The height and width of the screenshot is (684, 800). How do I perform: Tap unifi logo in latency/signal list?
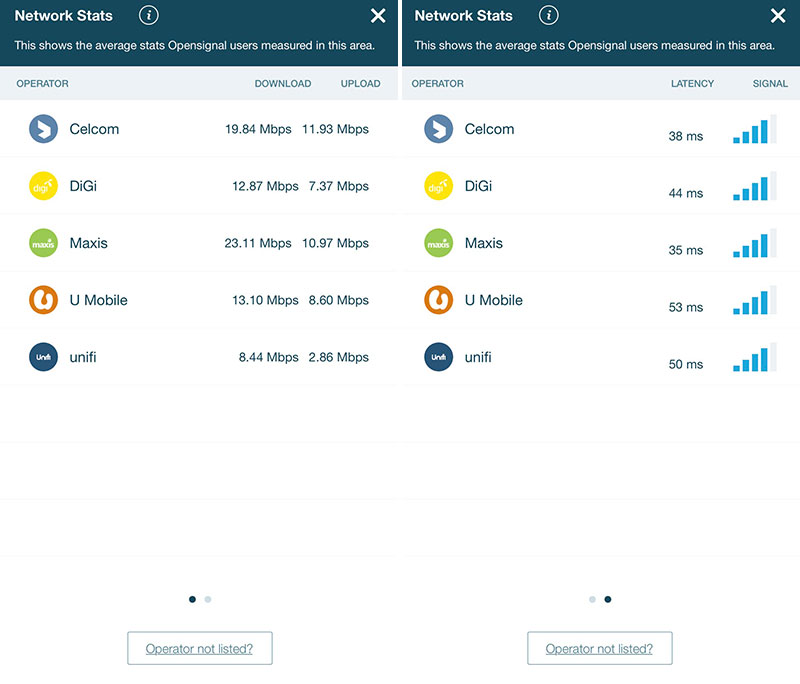point(438,357)
